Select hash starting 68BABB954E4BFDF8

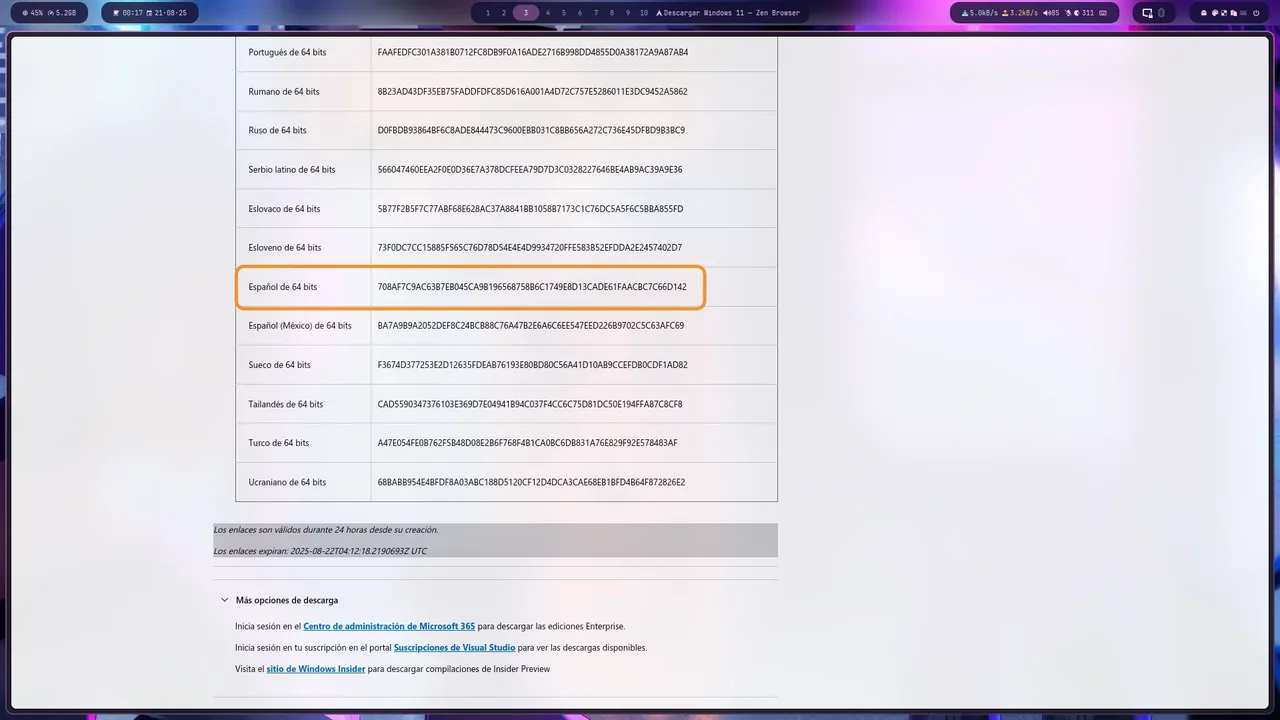[x=531, y=482]
